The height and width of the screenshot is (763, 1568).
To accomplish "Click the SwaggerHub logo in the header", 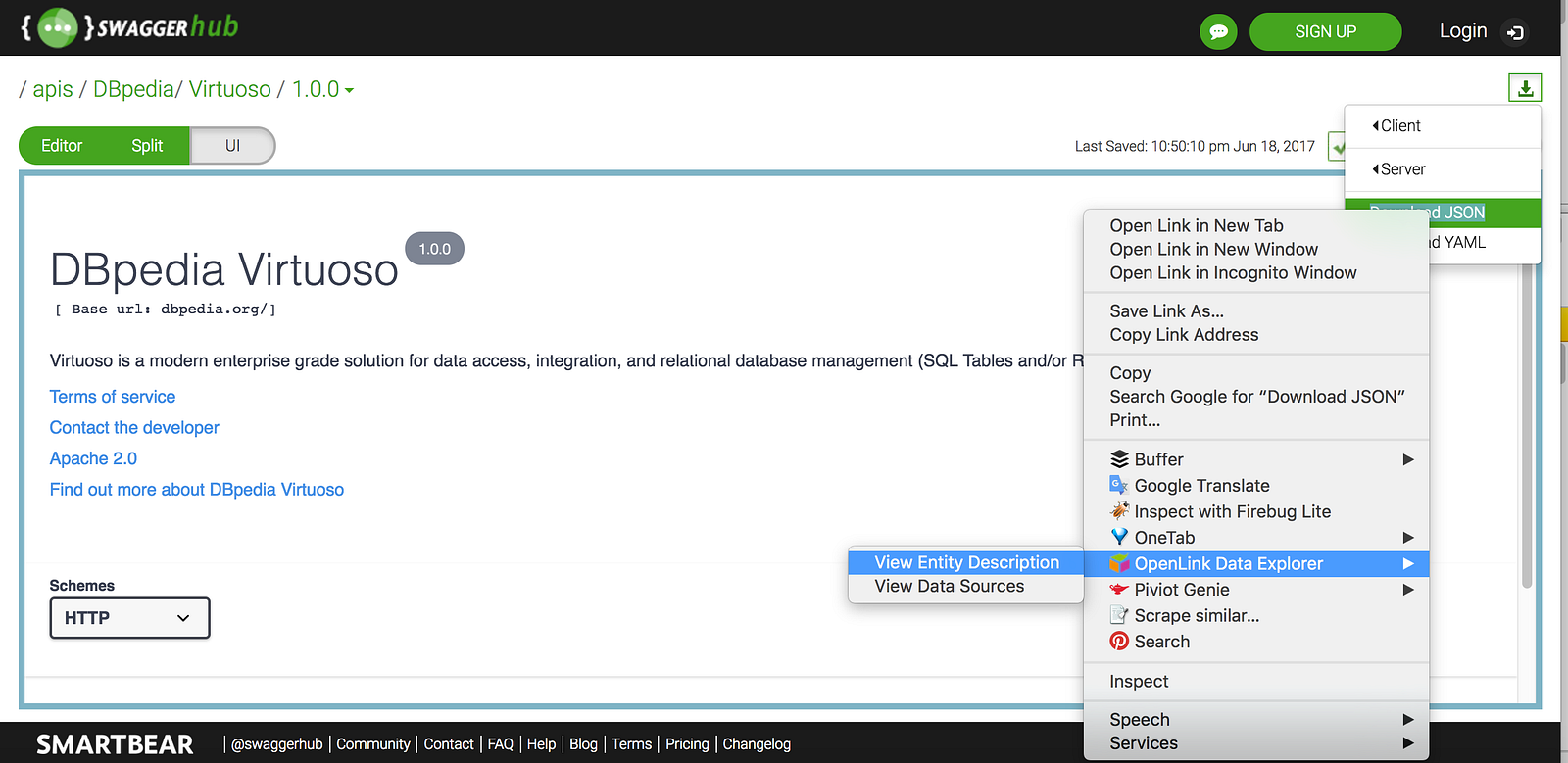I will tap(129, 27).
